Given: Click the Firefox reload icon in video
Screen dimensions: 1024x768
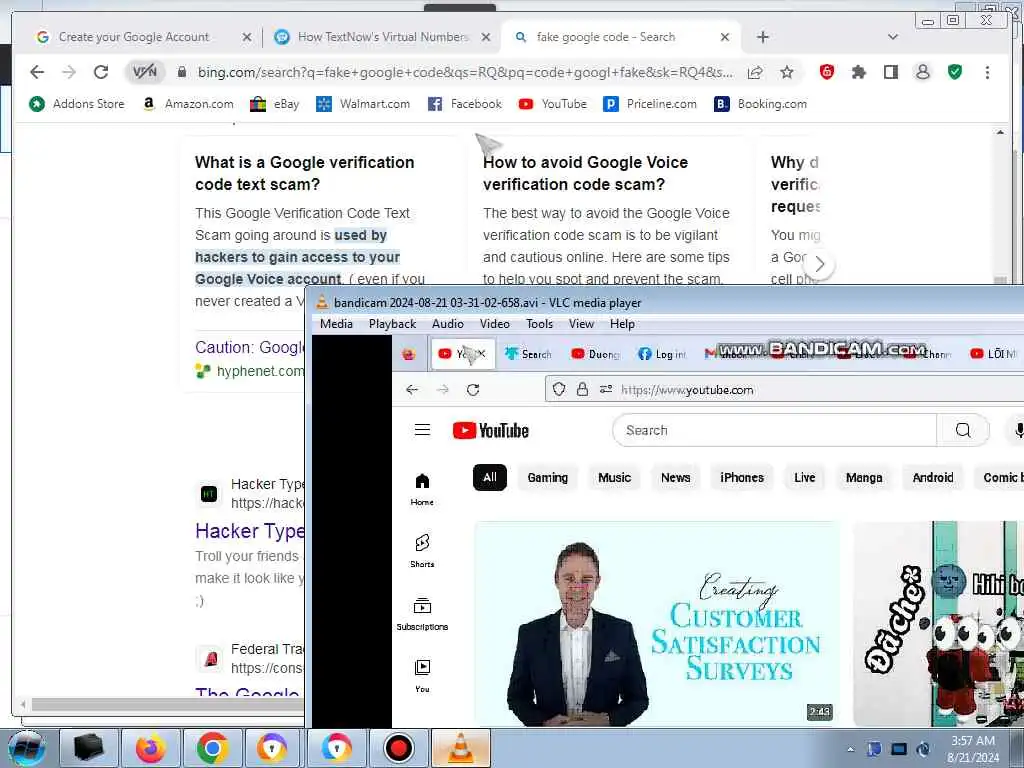Looking at the screenshot, I should (473, 390).
